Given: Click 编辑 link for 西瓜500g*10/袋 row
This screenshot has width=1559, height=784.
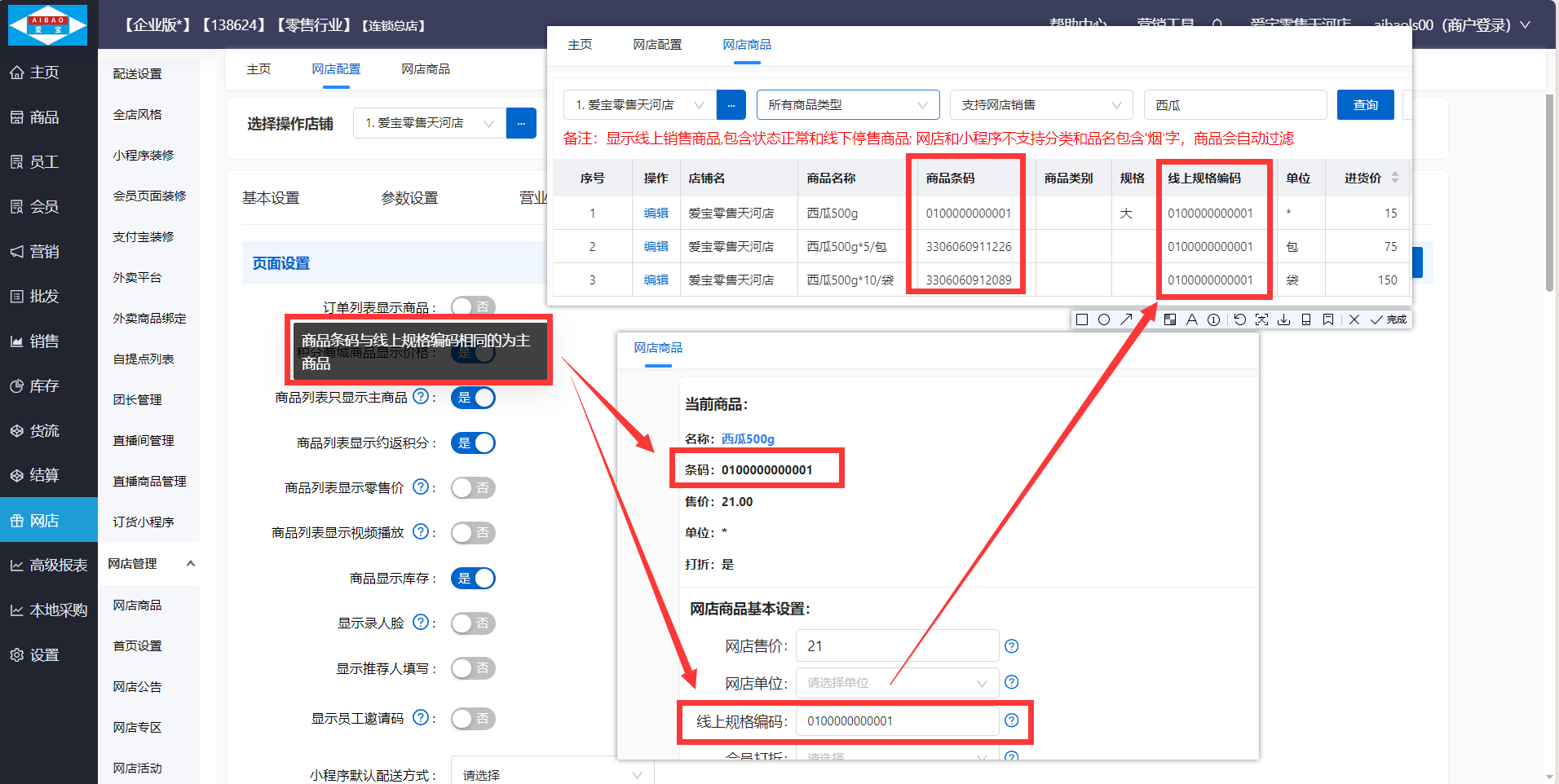Looking at the screenshot, I should tap(656, 280).
